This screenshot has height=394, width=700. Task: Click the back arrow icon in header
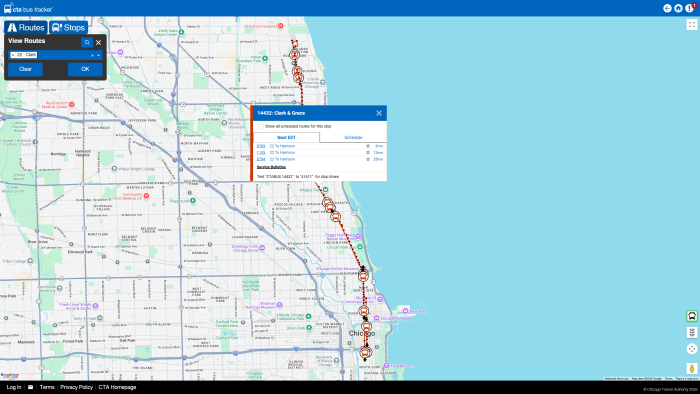667,8
